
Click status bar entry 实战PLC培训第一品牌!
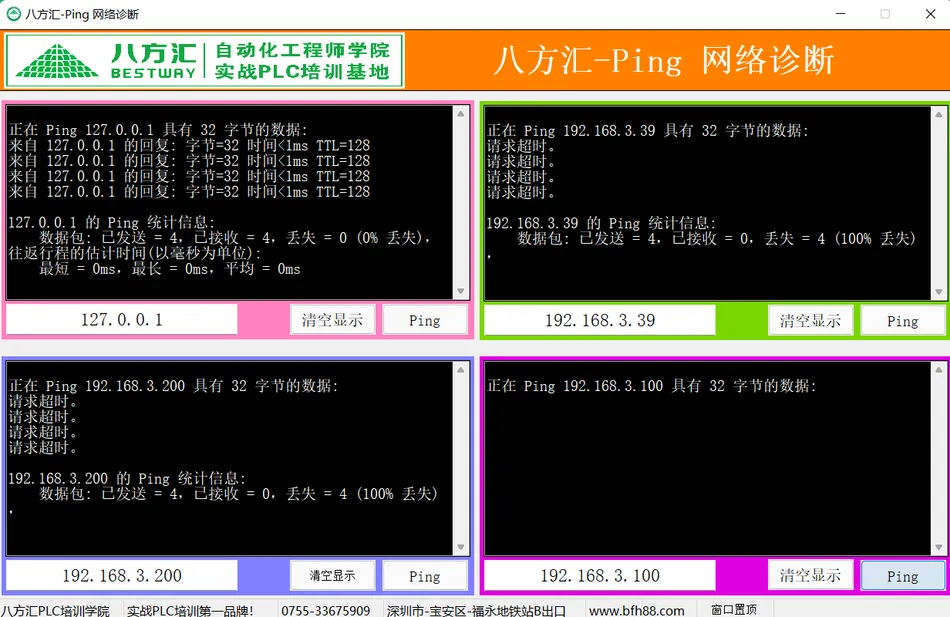tap(190, 610)
